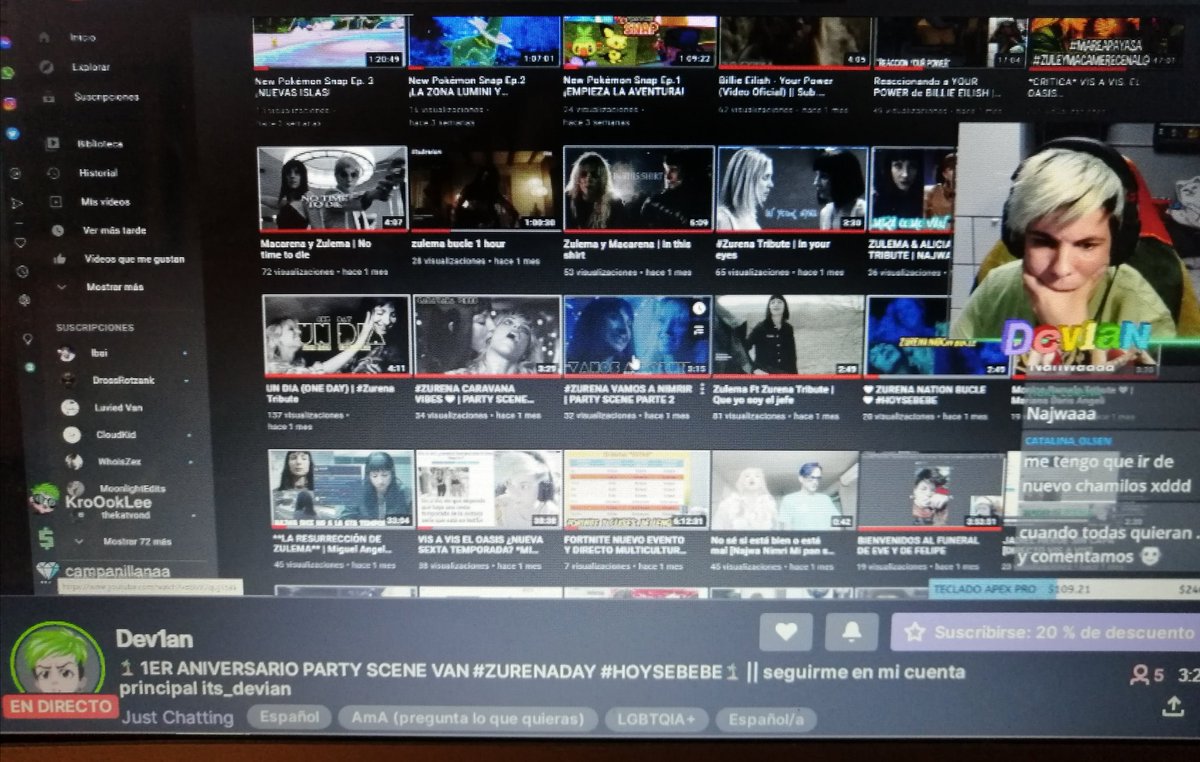The height and width of the screenshot is (762, 1200).
Task: Play the In this shirt video thumbnail
Action: [x=638, y=188]
